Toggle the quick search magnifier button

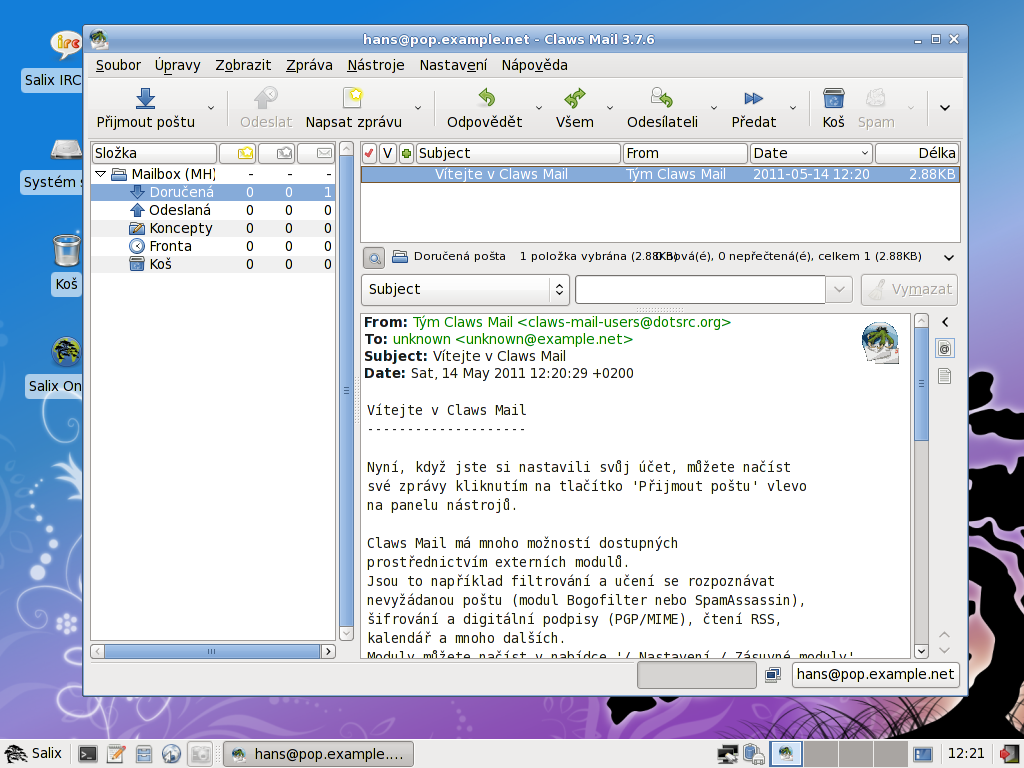pyautogui.click(x=374, y=258)
